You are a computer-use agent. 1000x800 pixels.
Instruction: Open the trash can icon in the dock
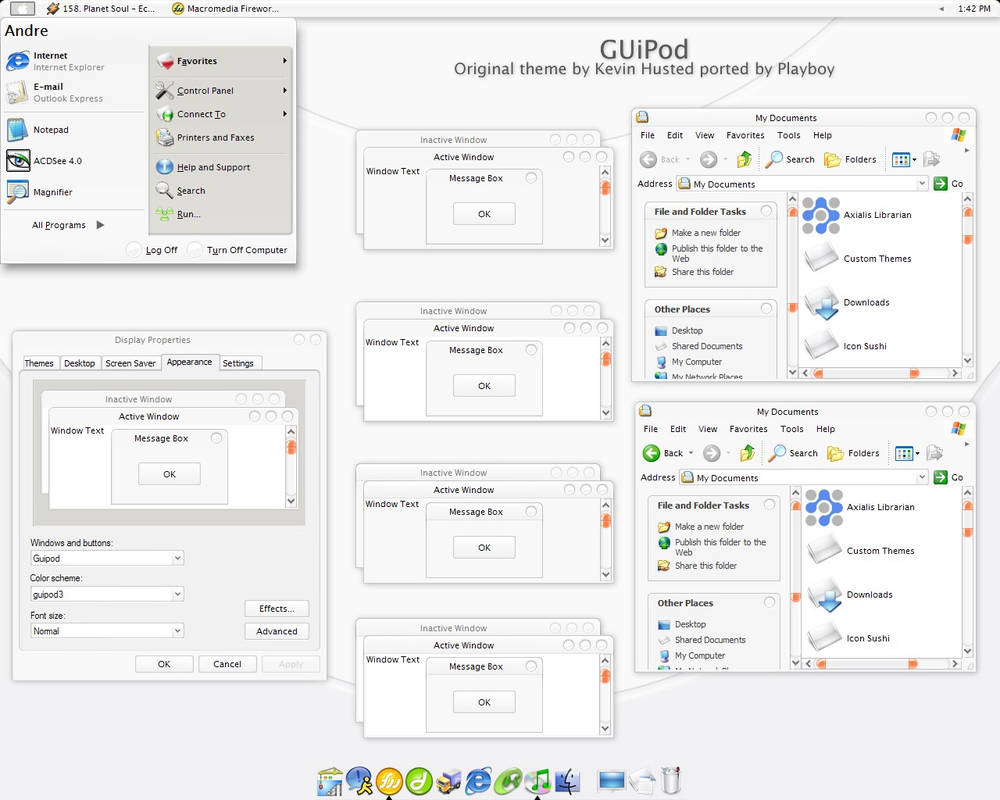coord(671,780)
